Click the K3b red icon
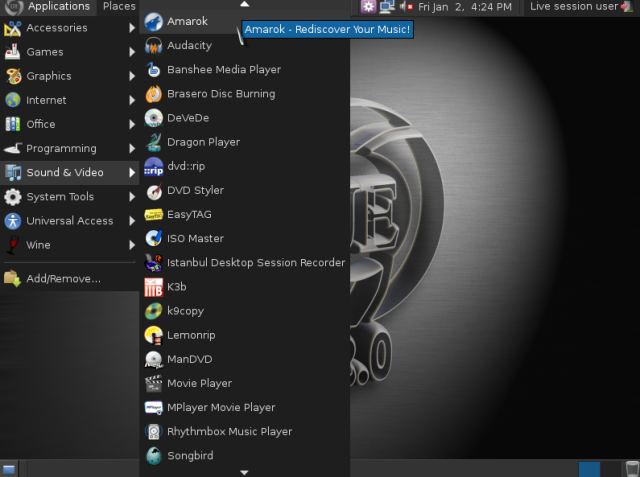Image resolution: width=640 pixels, height=477 pixels. click(153, 287)
